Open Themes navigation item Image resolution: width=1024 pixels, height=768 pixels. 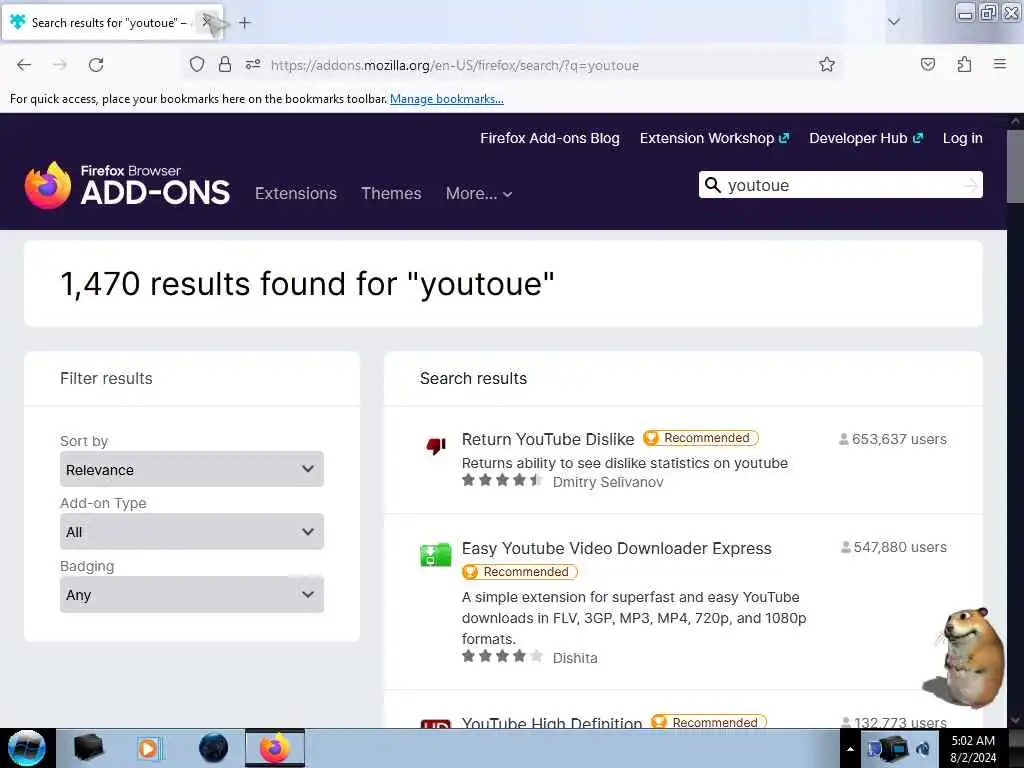pyautogui.click(x=391, y=193)
